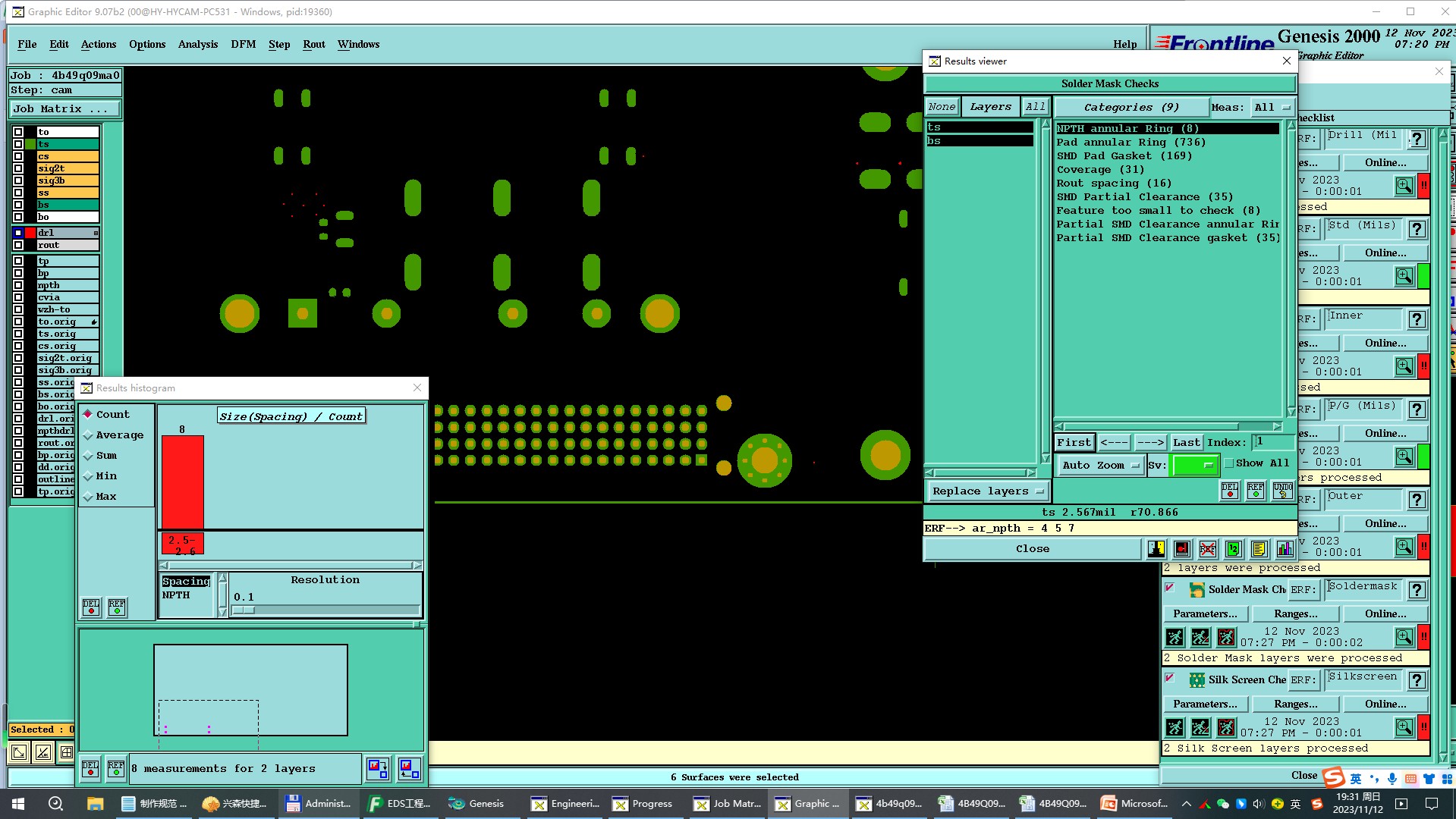Screen dimensions: 1456x819
Task: Open Silk Screen results with magnifier icon
Action: 1404,727
